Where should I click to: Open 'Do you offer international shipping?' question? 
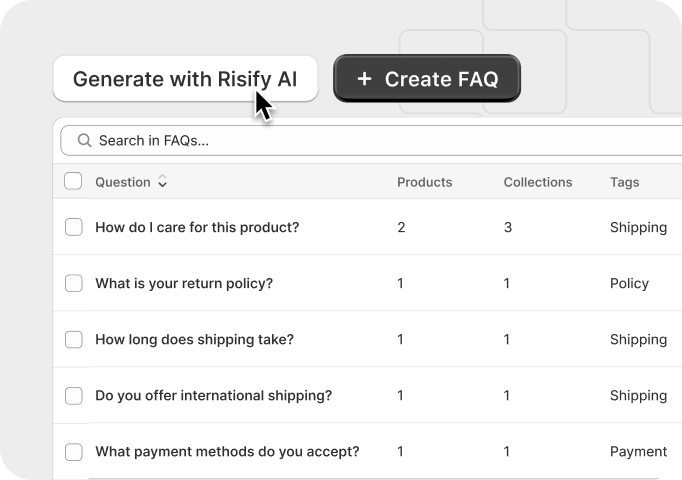[x=213, y=395]
